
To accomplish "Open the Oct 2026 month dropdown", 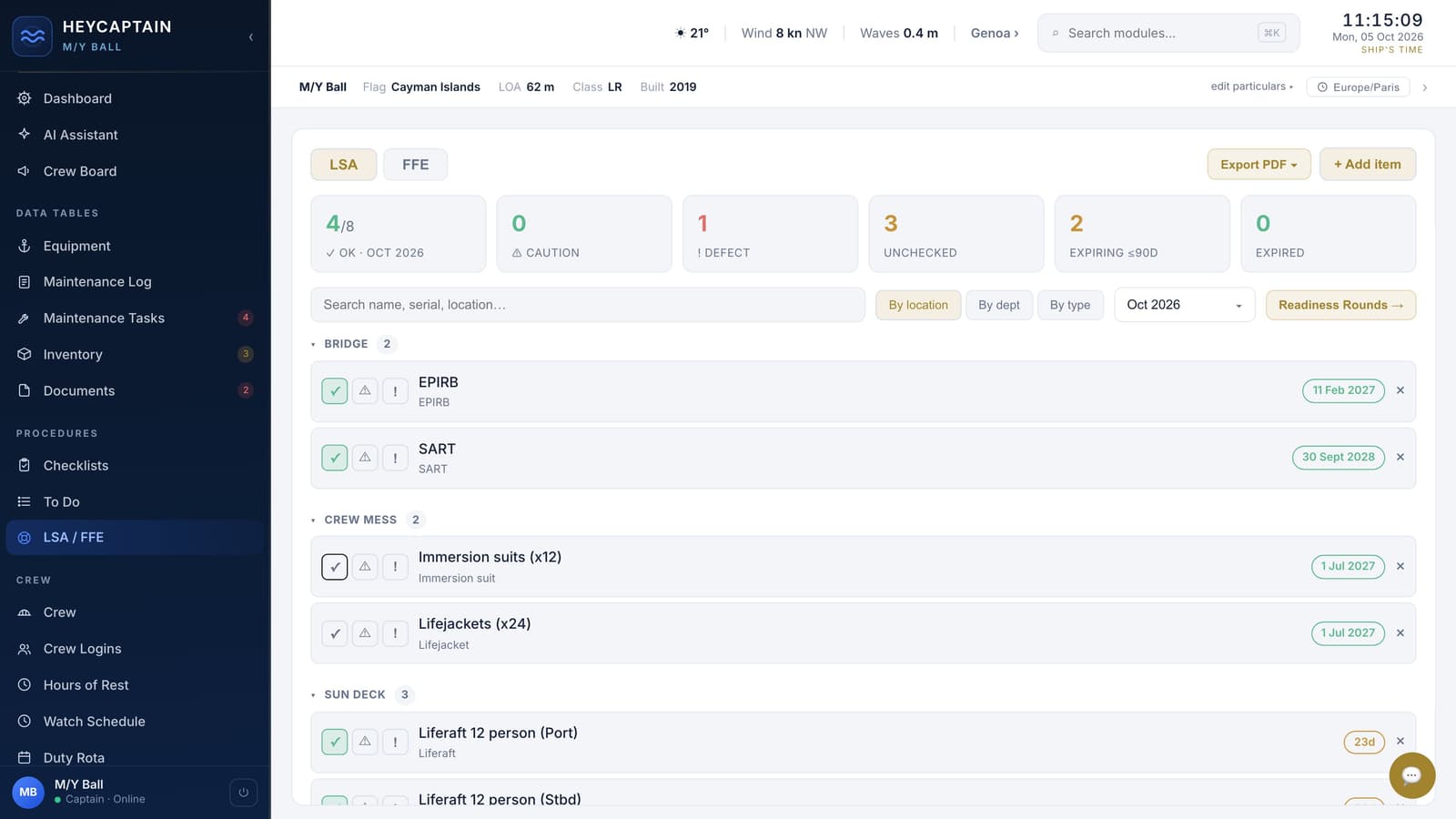I will tap(1184, 305).
